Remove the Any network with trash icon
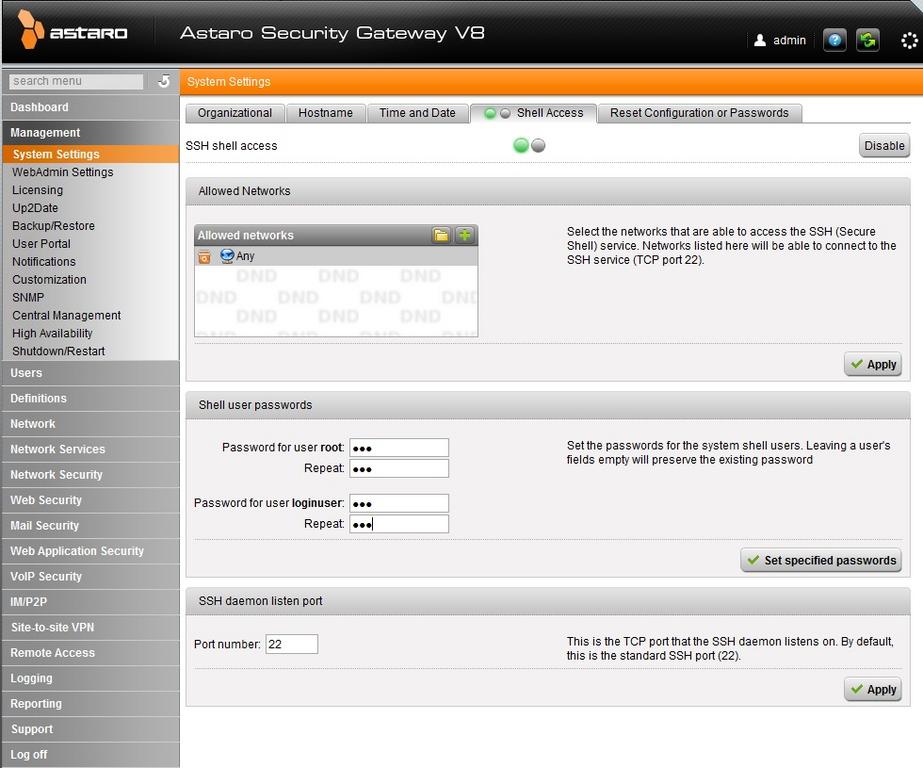Viewport: 923px width, 768px height. [x=204, y=257]
